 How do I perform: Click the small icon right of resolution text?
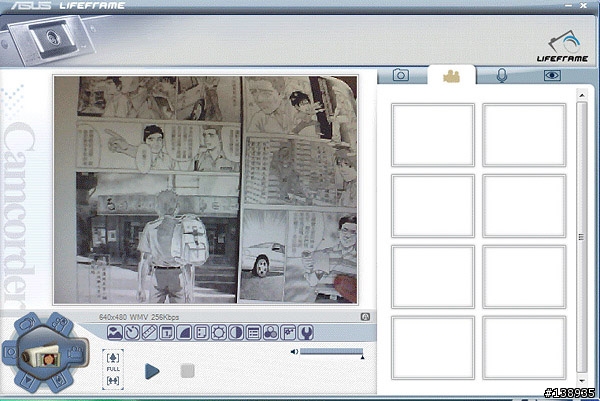coord(365,317)
